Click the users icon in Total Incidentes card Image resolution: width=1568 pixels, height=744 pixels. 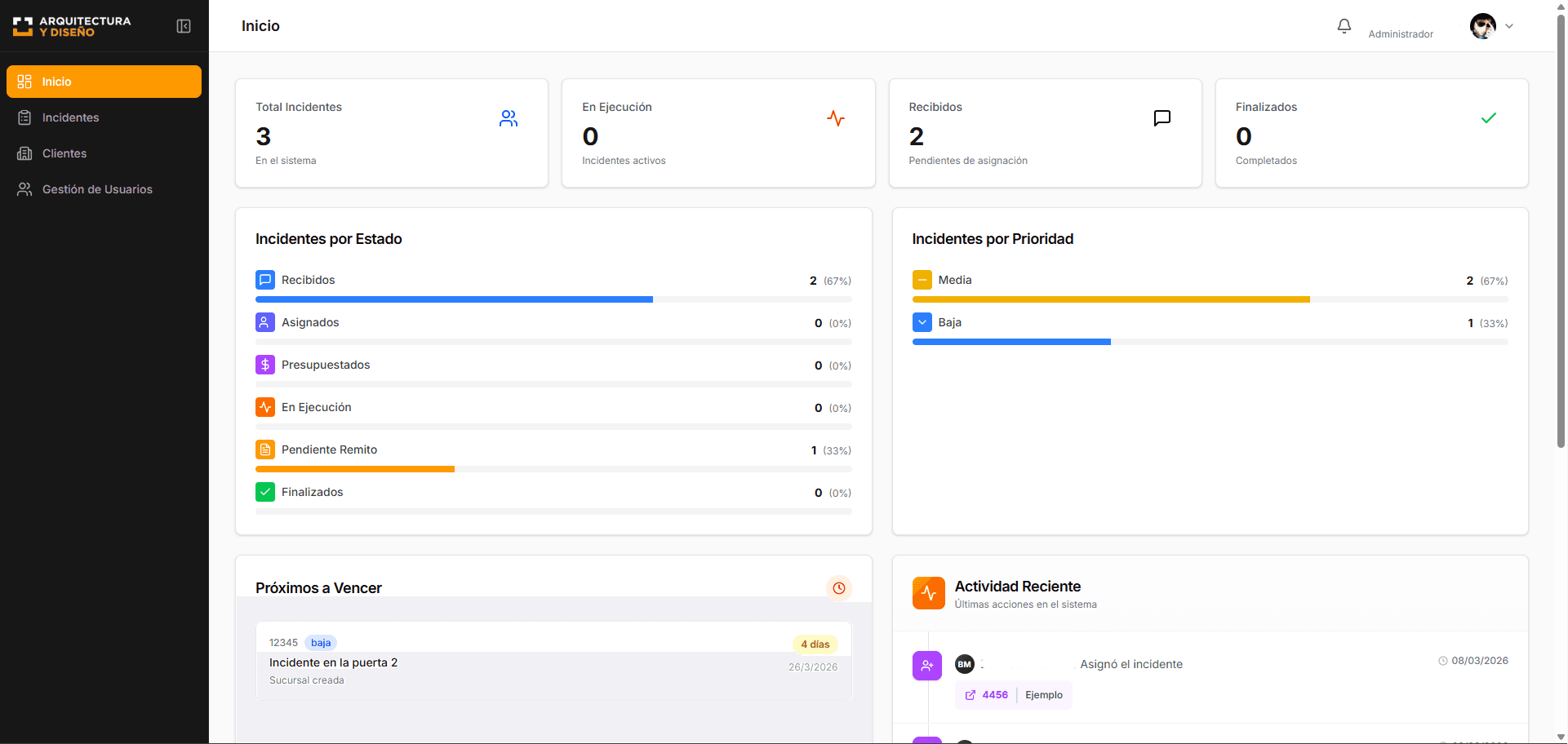509,119
